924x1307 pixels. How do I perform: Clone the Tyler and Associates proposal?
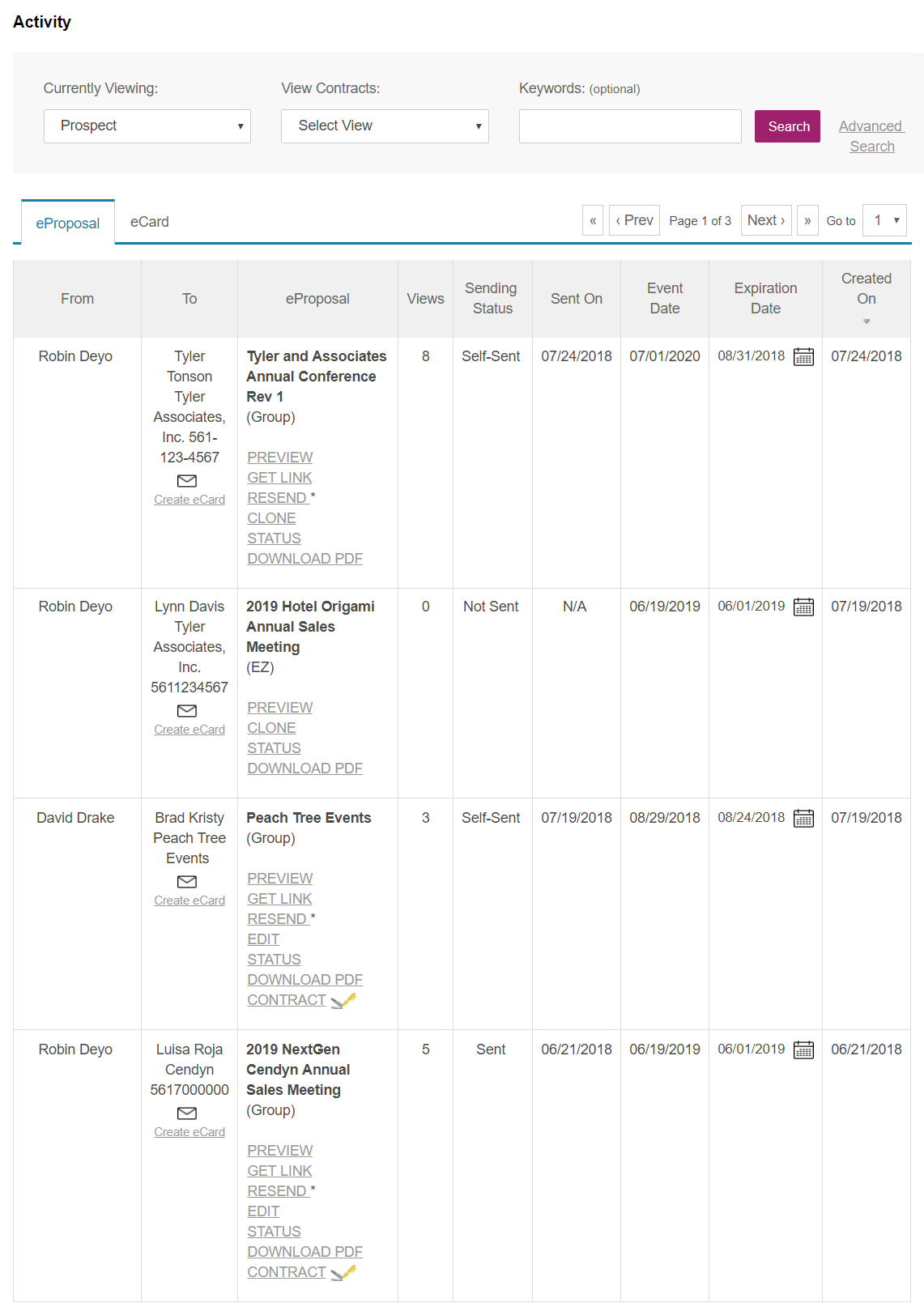(x=271, y=518)
